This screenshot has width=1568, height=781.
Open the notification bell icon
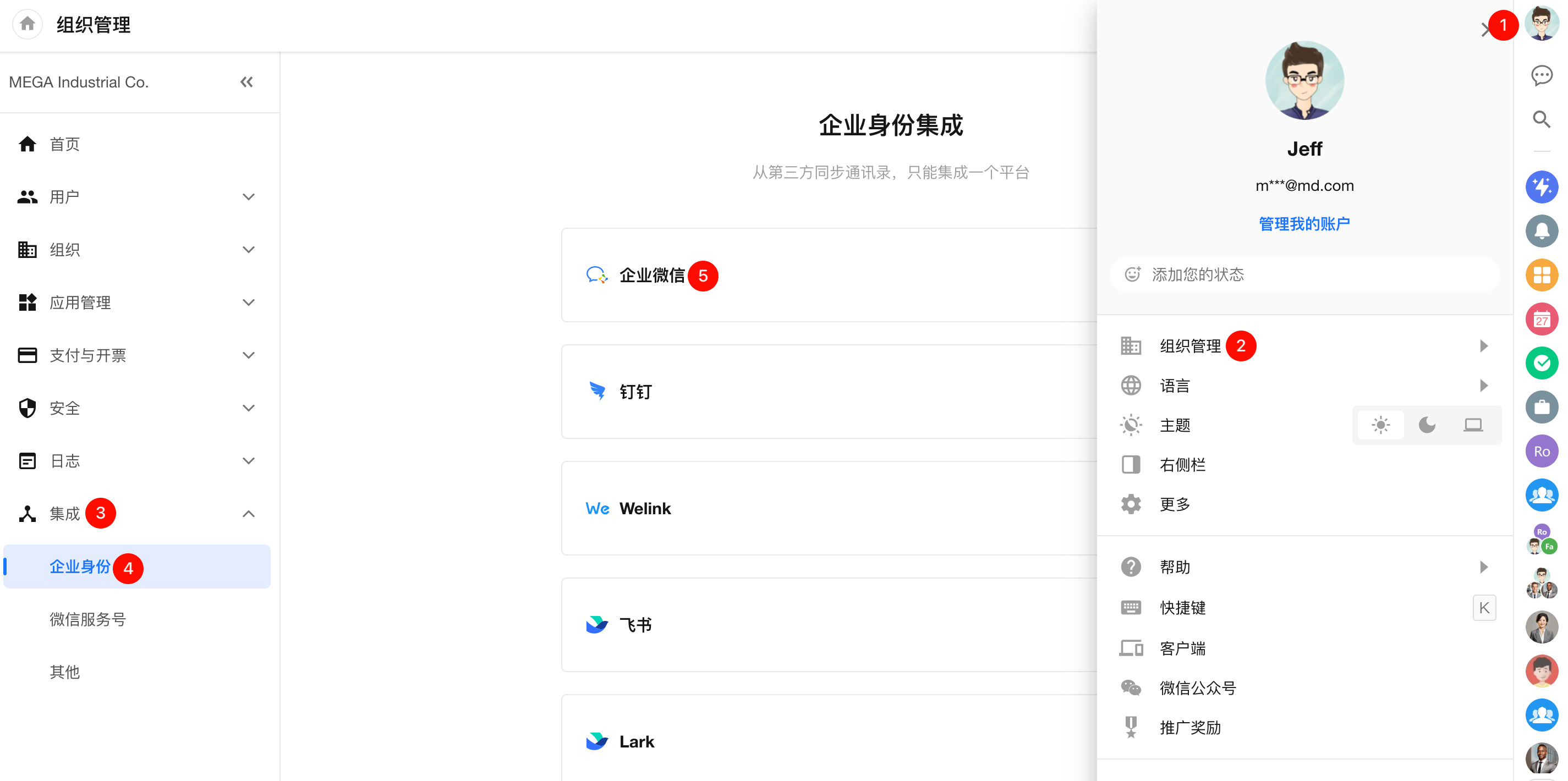point(1541,232)
